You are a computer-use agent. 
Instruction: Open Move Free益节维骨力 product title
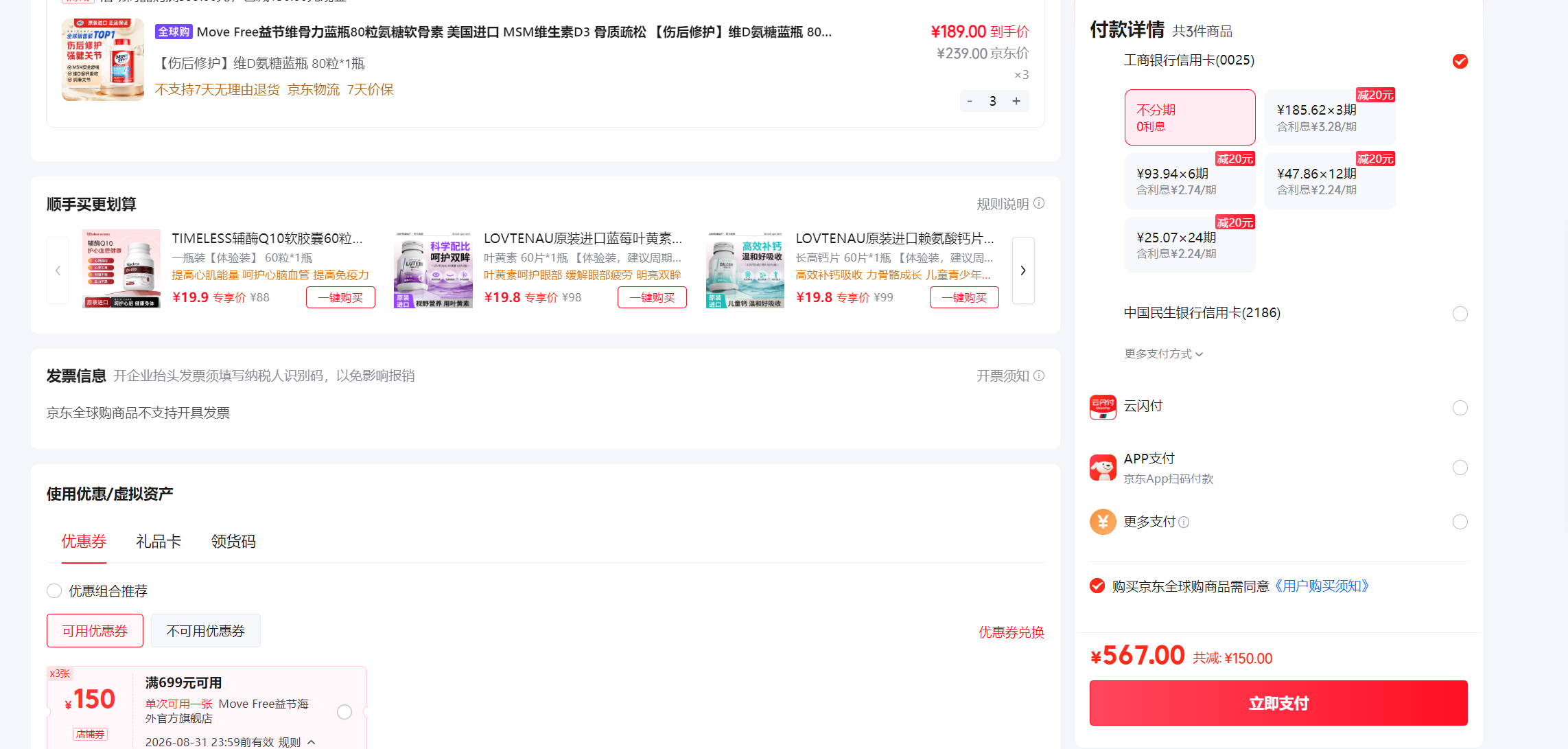(514, 32)
